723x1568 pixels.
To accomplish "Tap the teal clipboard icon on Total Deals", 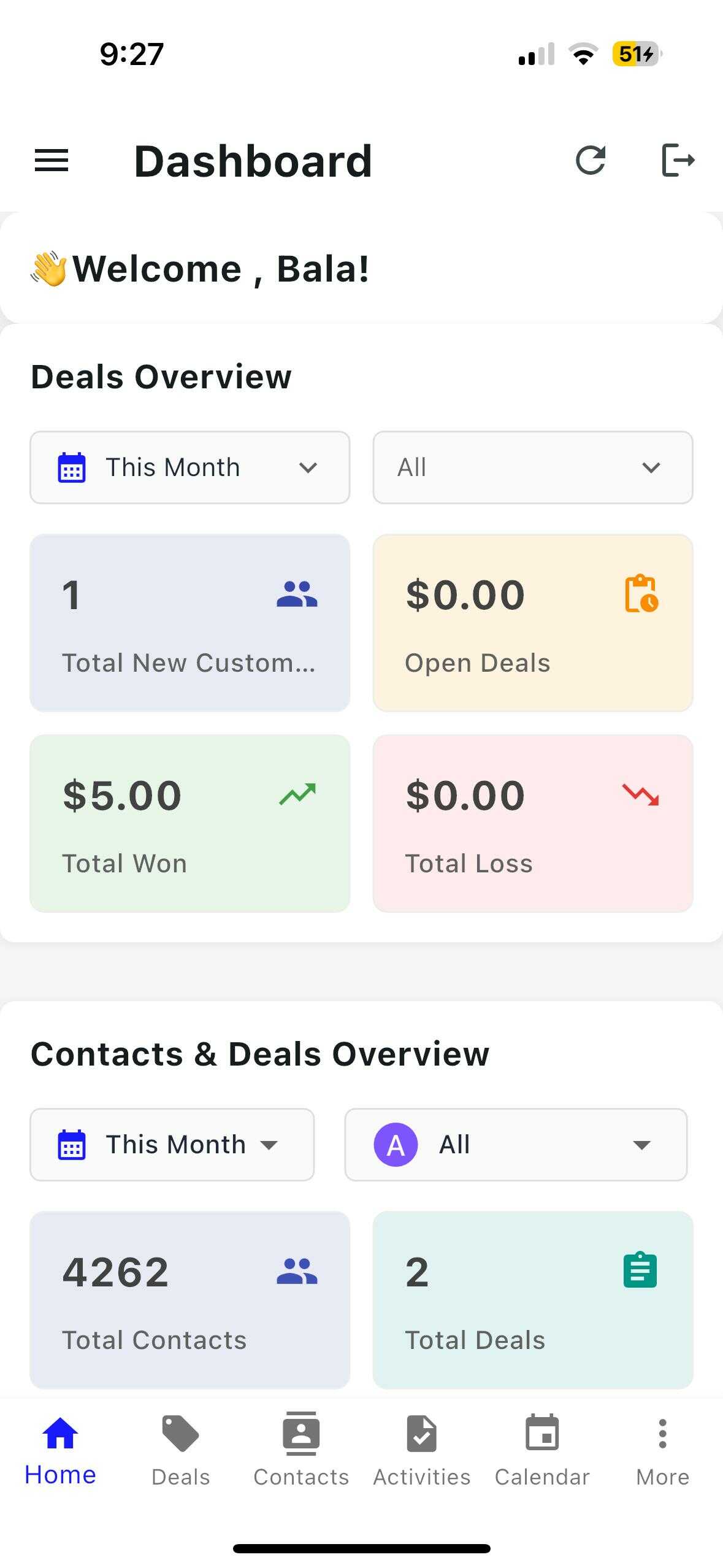I will coord(640,1270).
